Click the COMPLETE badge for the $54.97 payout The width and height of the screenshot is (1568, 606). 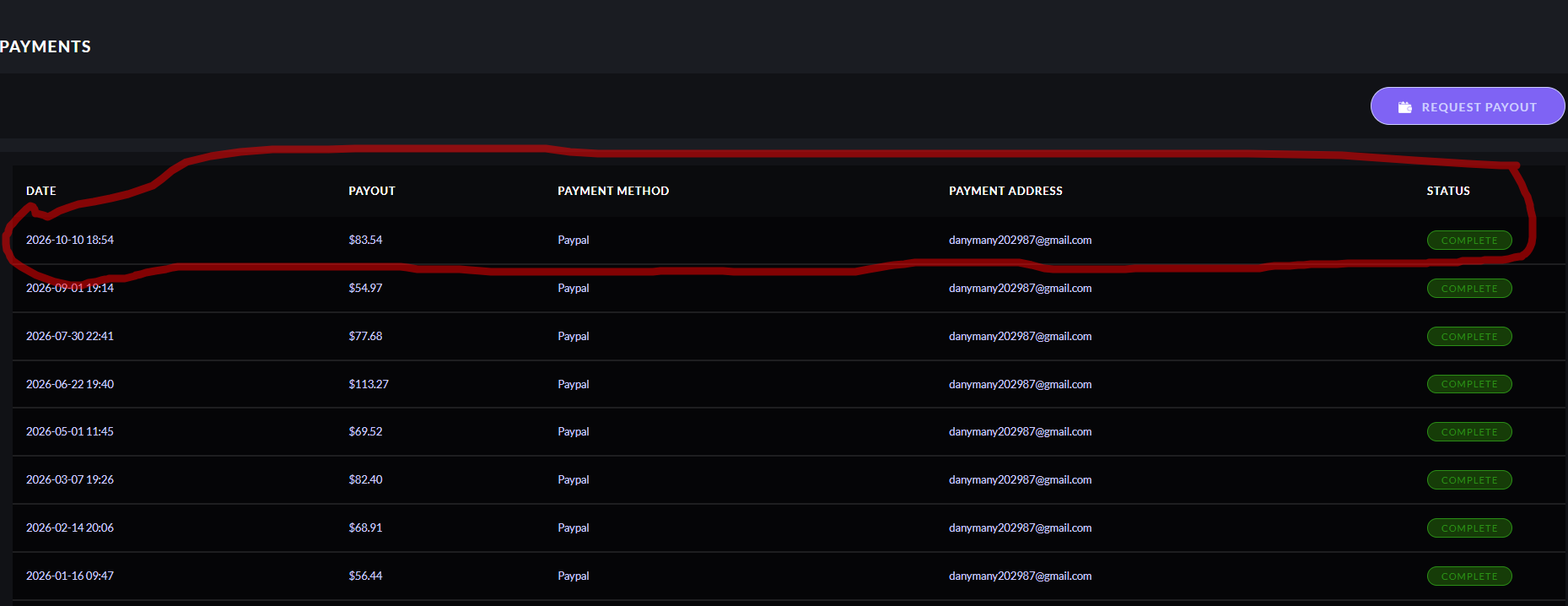pyautogui.click(x=1469, y=289)
